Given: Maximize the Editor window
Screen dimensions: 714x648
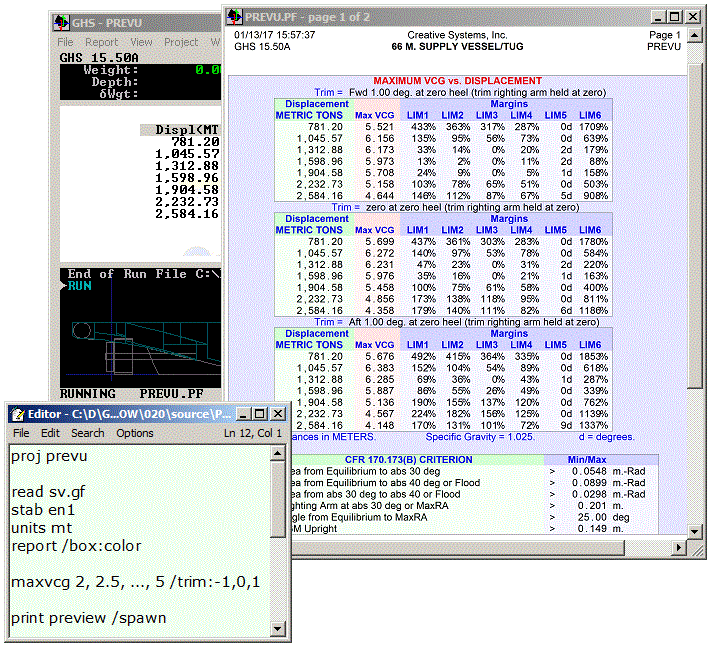Looking at the screenshot, I should click(260, 414).
